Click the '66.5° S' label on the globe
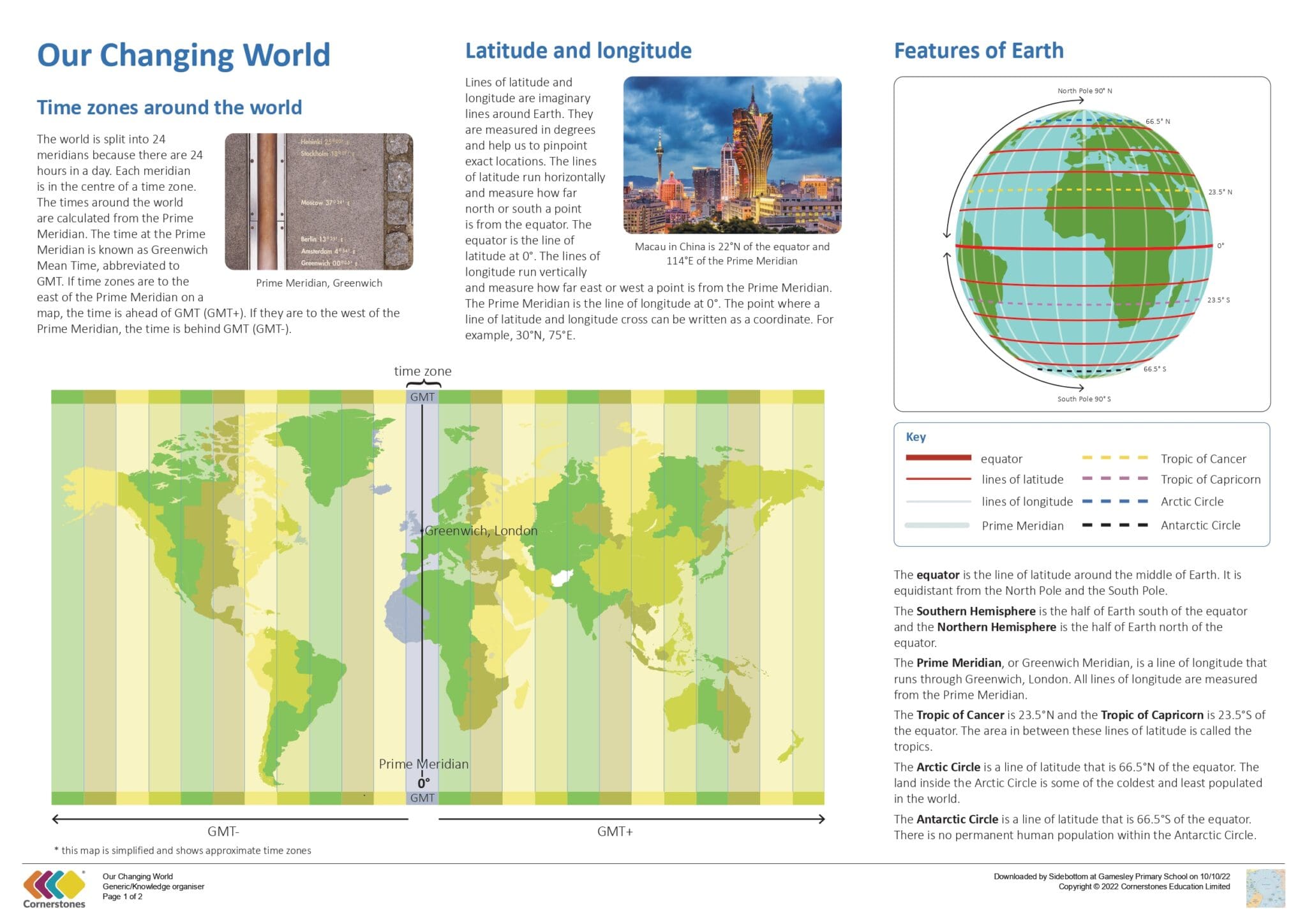Viewport: 1307px width, 924px height. click(x=1154, y=369)
